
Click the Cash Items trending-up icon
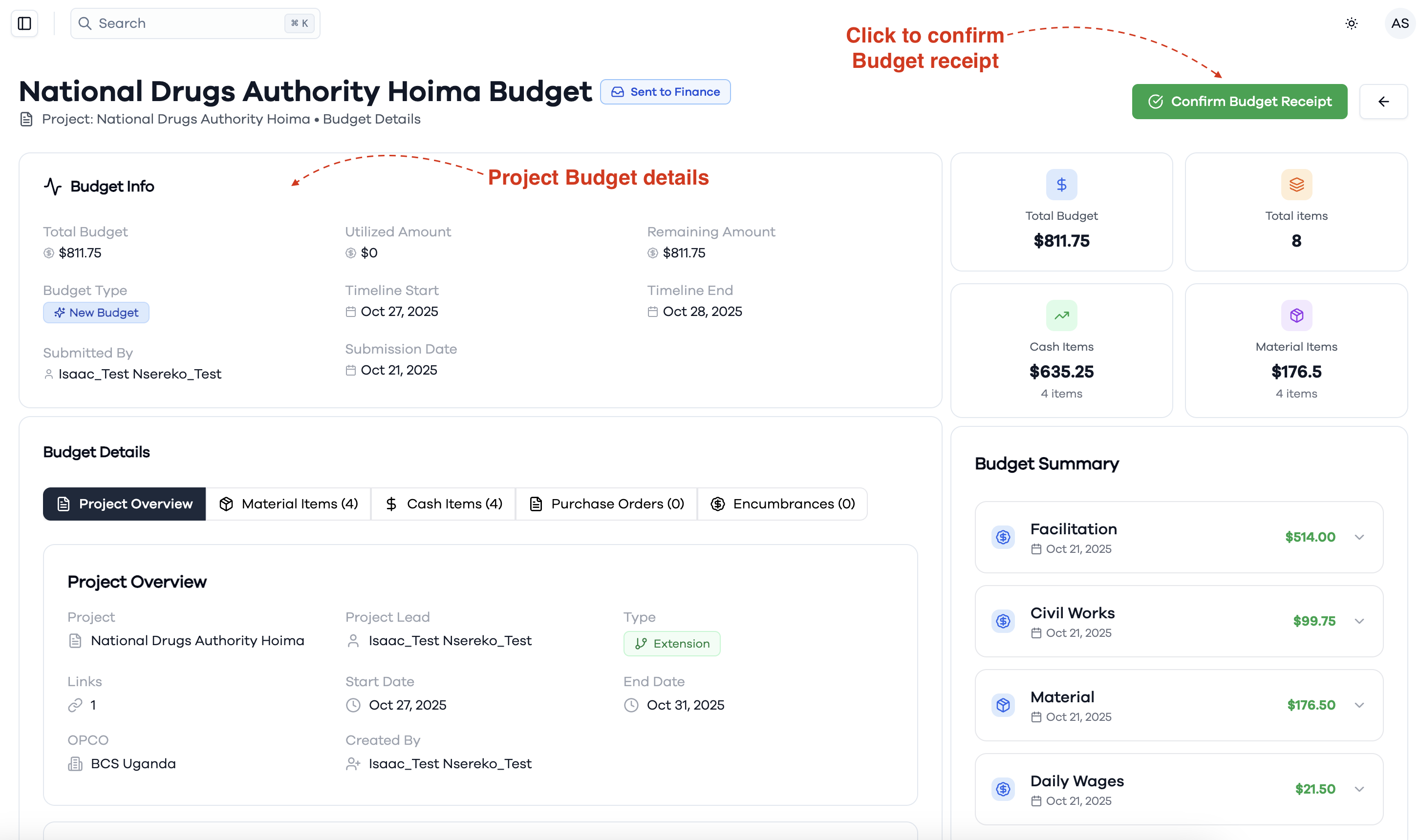[1061, 315]
